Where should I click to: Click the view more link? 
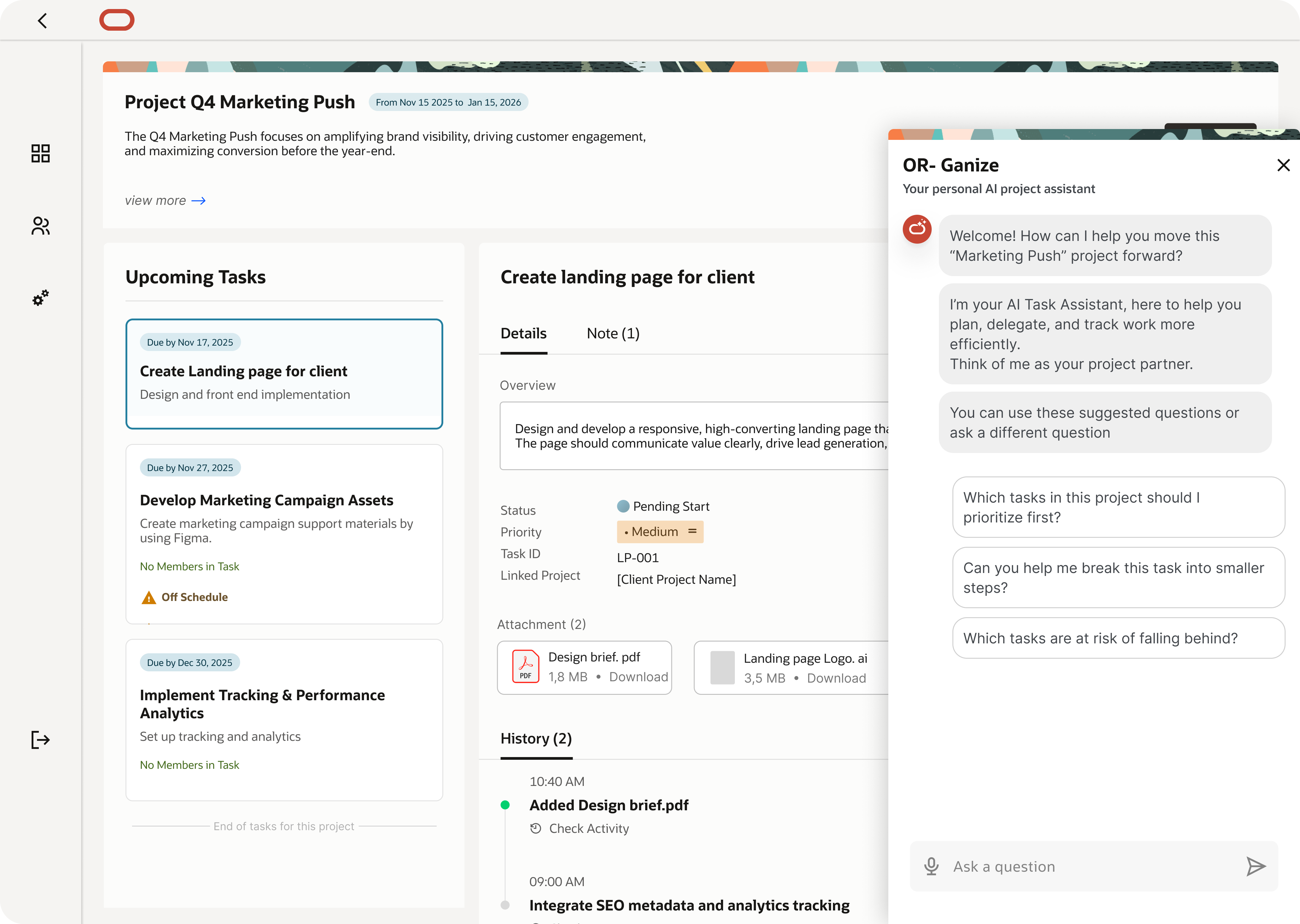165,200
